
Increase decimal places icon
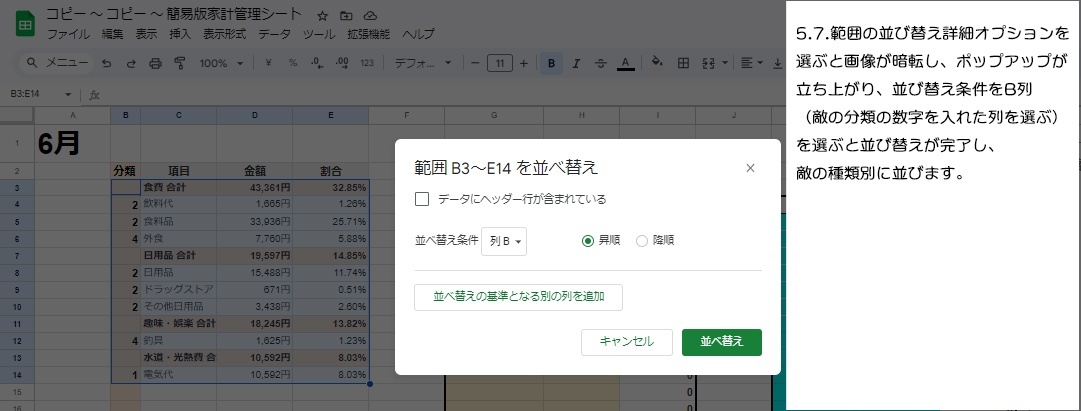(x=341, y=63)
